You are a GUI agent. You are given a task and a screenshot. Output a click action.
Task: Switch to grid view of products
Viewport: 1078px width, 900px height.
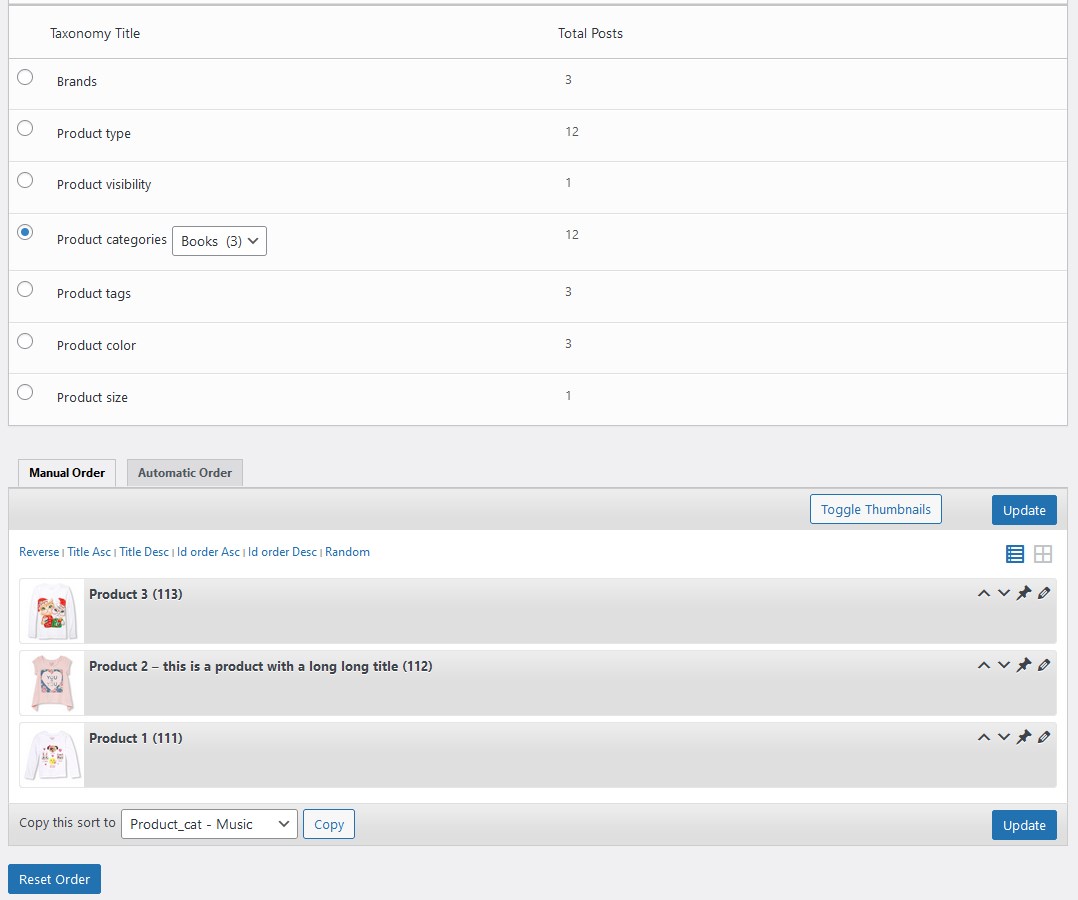[x=1043, y=553]
